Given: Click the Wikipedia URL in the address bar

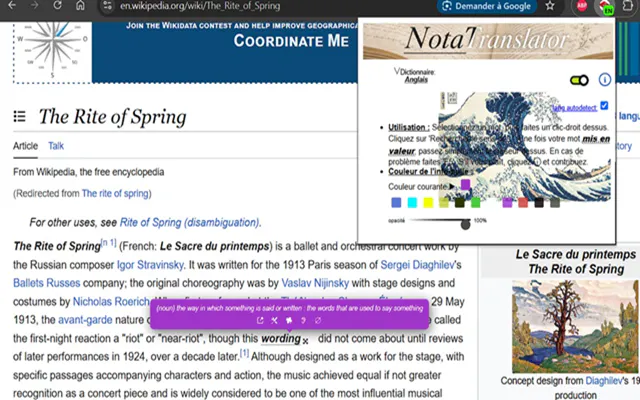Looking at the screenshot, I should pos(200,6).
